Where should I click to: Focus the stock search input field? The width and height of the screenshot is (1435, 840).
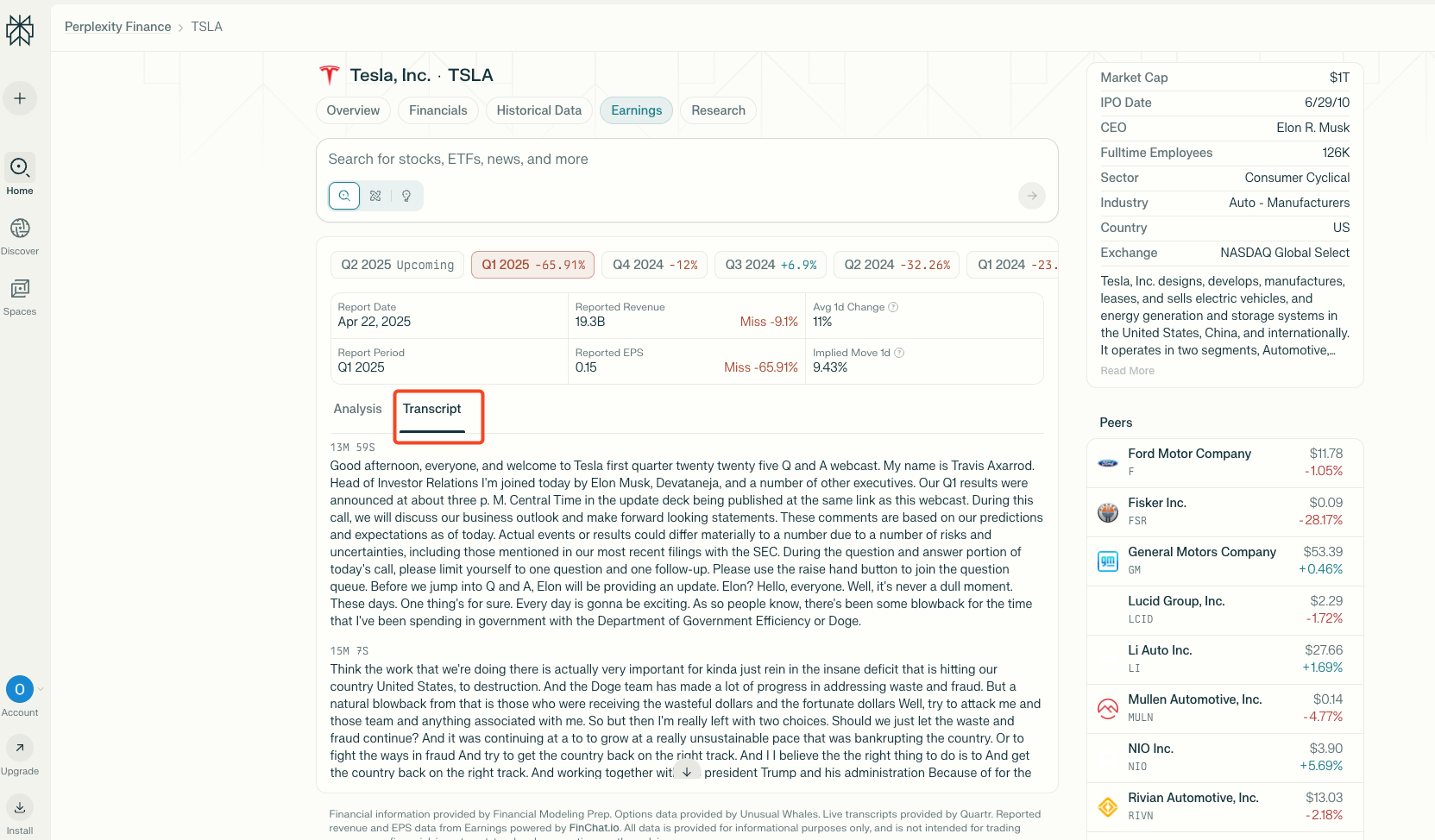click(x=687, y=160)
